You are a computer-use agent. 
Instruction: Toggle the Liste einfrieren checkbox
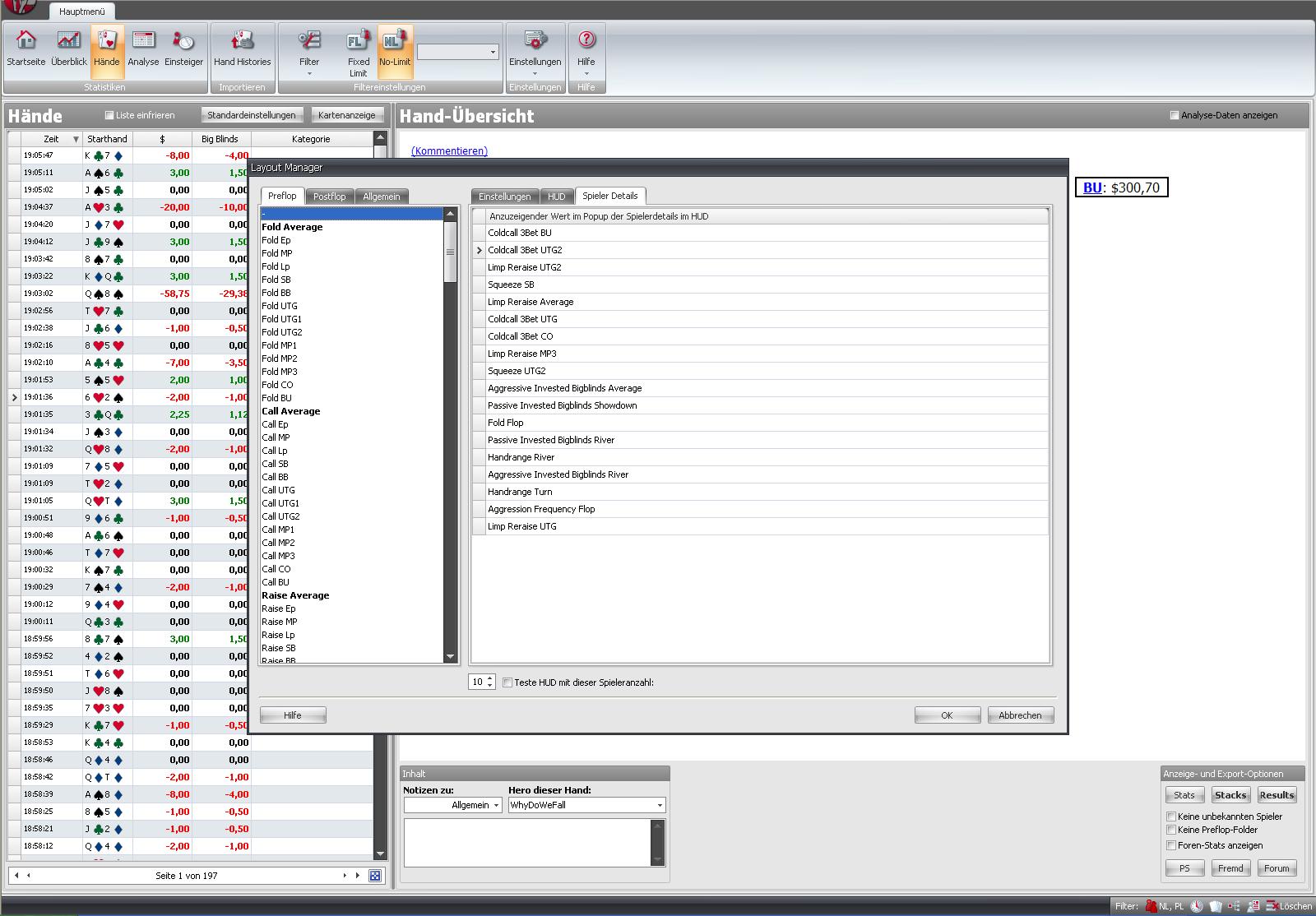tap(109, 115)
